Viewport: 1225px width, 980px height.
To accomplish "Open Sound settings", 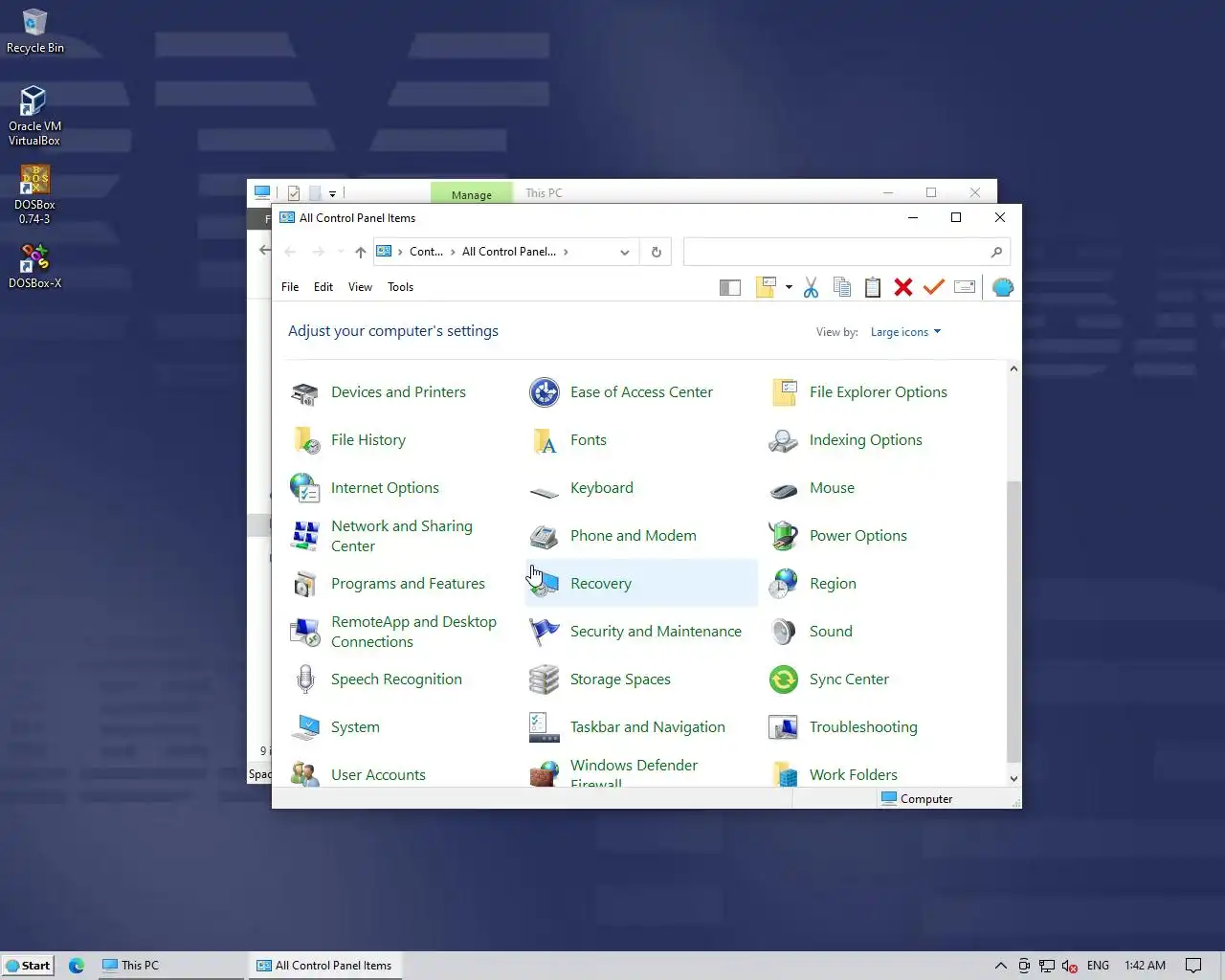I will click(811, 632).
